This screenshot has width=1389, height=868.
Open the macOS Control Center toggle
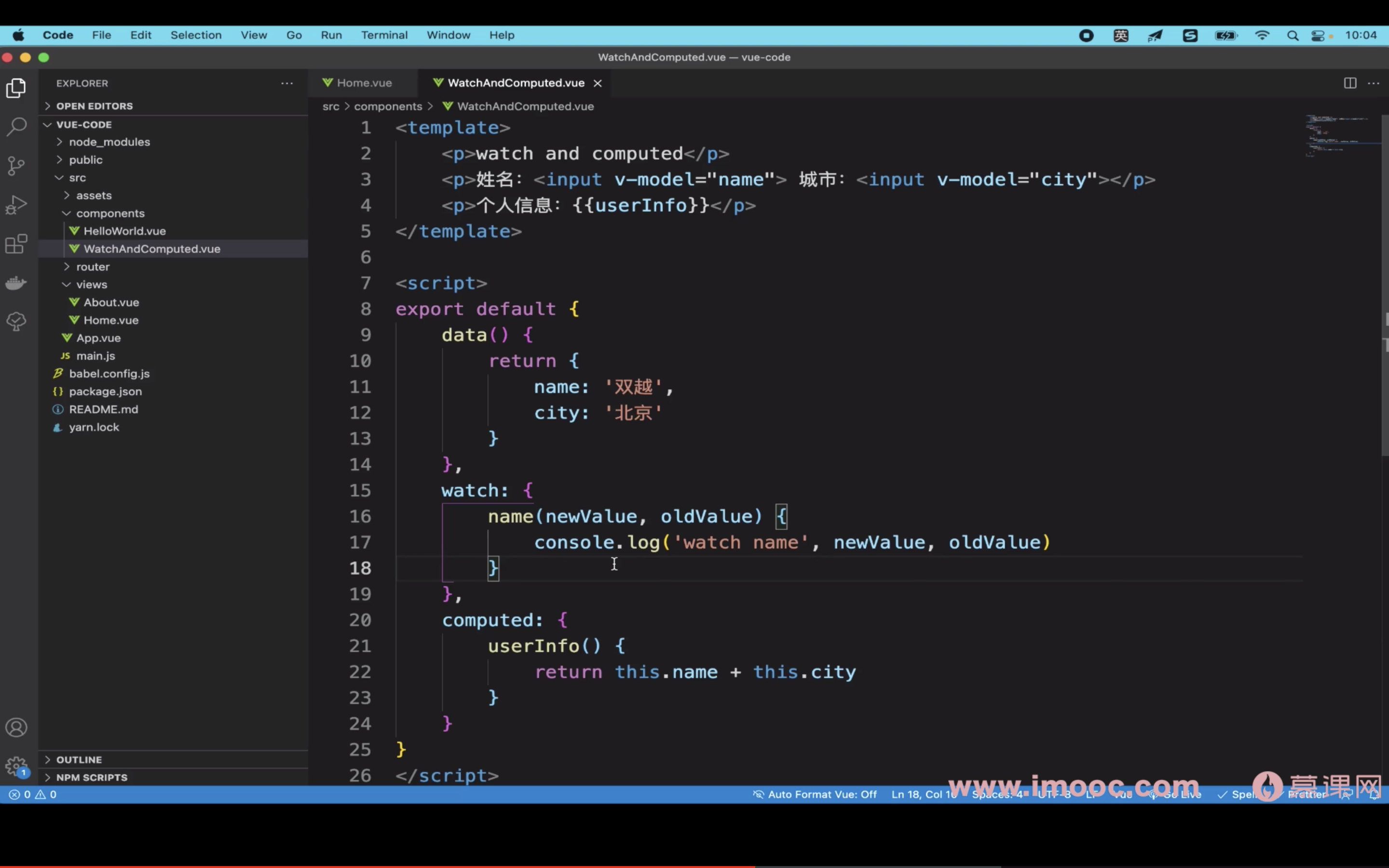(1318, 36)
